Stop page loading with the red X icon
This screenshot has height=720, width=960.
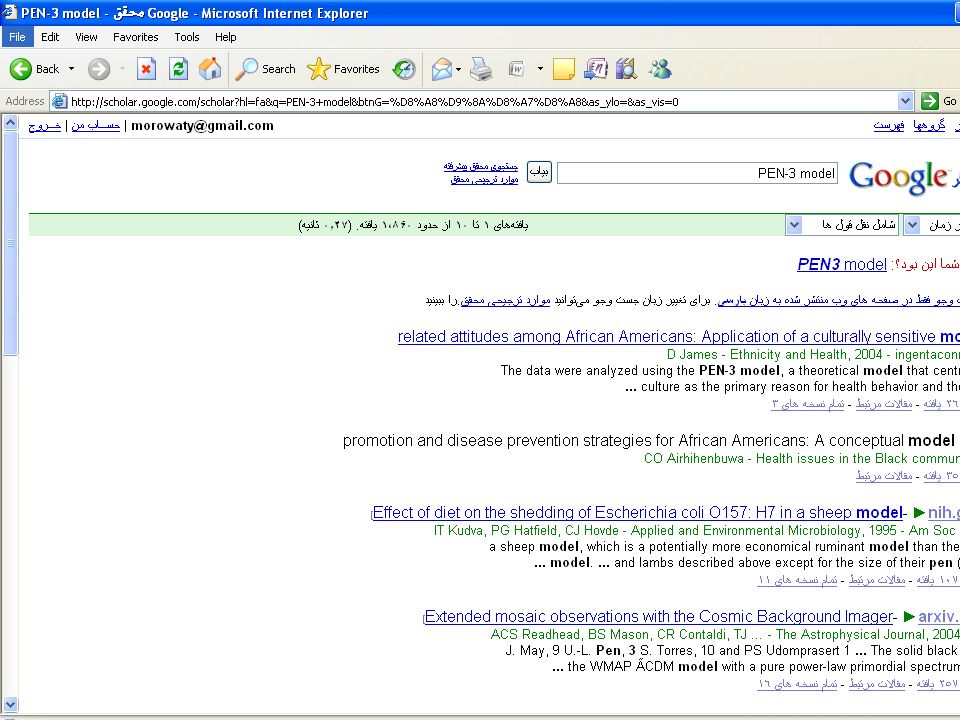click(x=146, y=69)
